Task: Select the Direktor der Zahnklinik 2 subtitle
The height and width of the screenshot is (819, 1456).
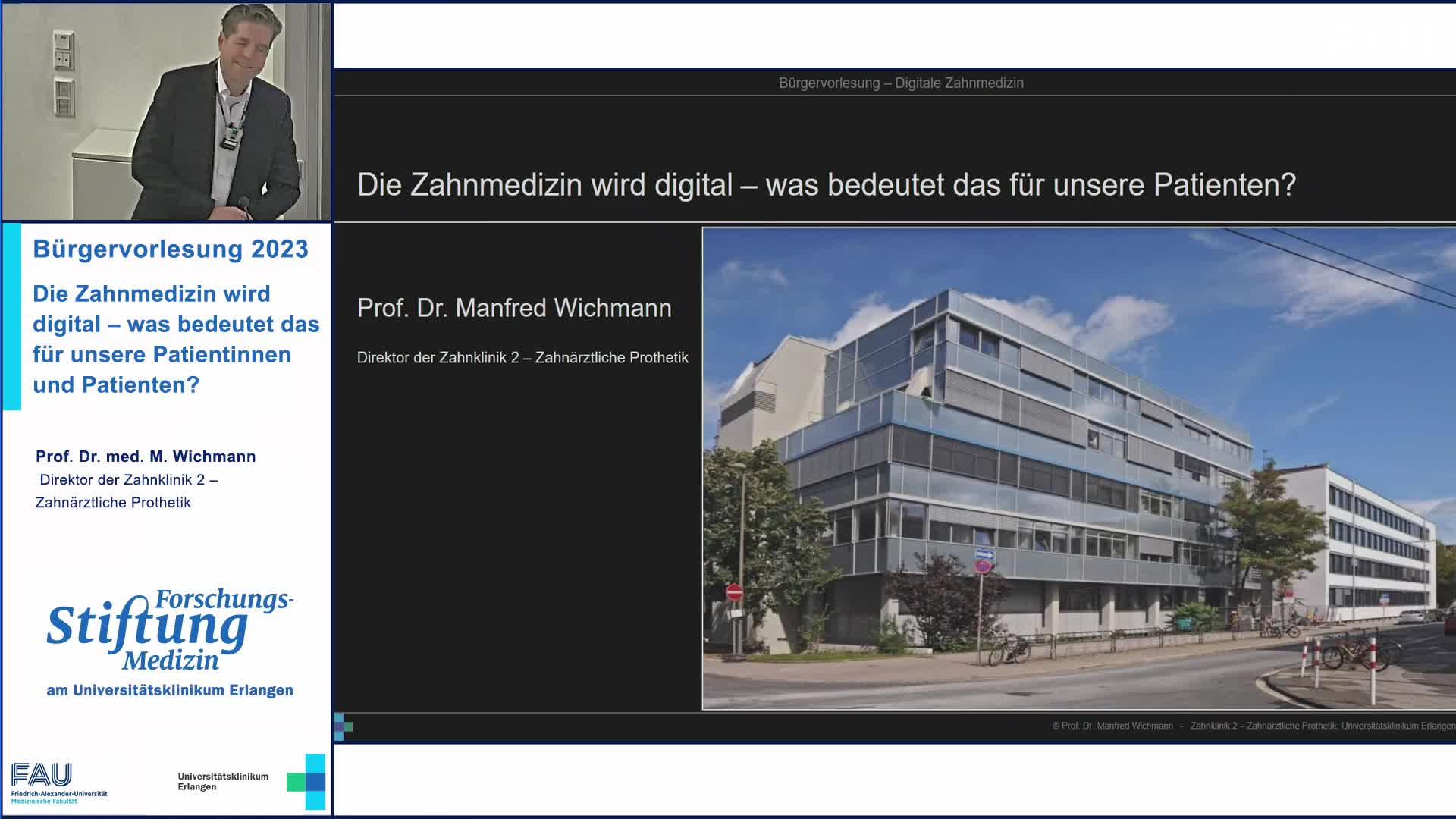Action: click(x=523, y=357)
